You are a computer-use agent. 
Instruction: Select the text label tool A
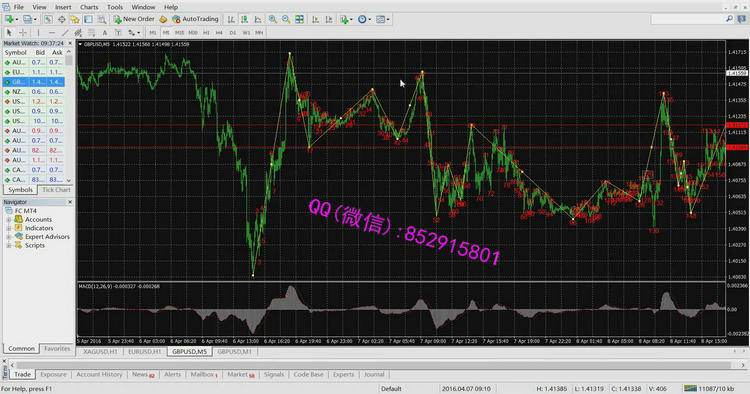pyautogui.click(x=105, y=33)
